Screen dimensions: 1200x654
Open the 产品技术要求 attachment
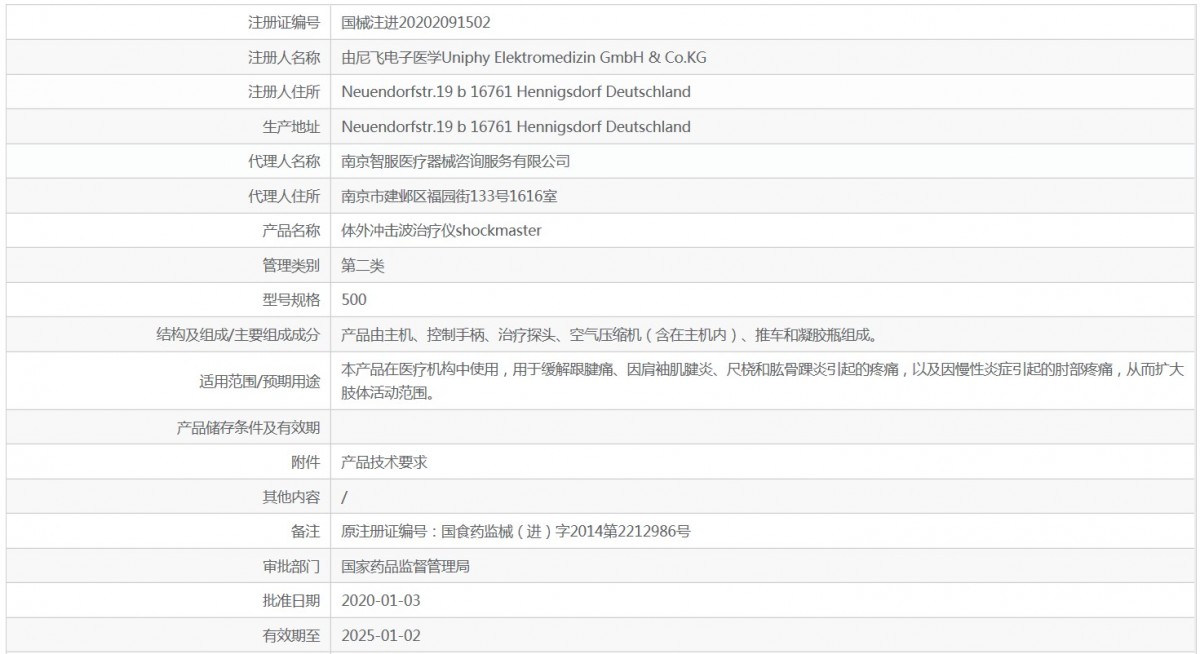point(384,462)
